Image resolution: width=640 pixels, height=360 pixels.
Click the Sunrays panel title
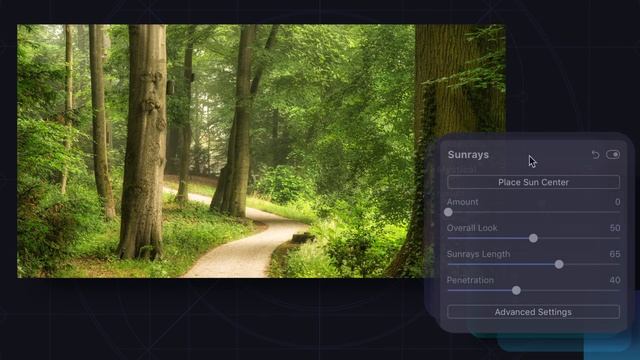[x=468, y=155]
